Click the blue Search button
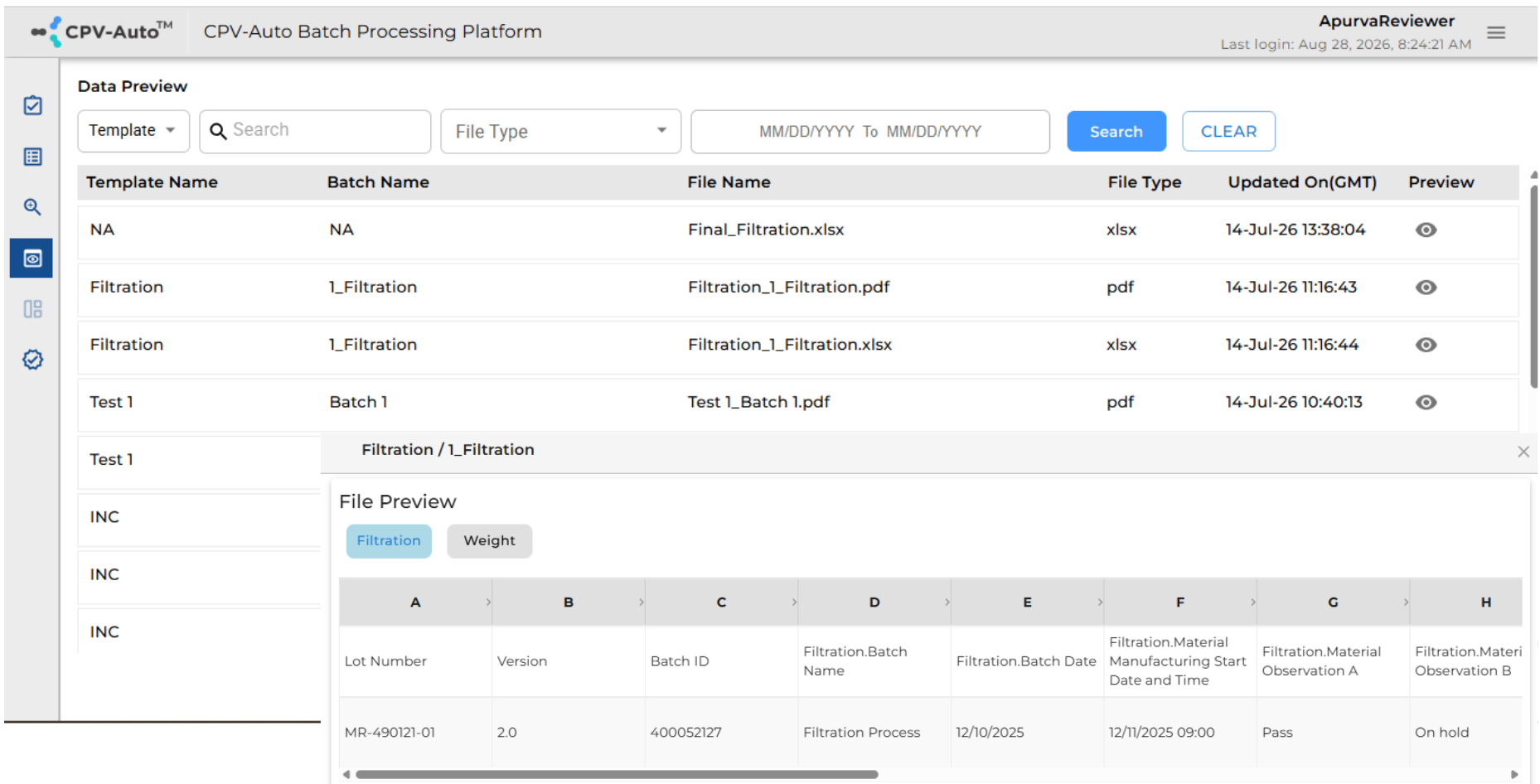This screenshot has height=784, width=1540. [1116, 131]
